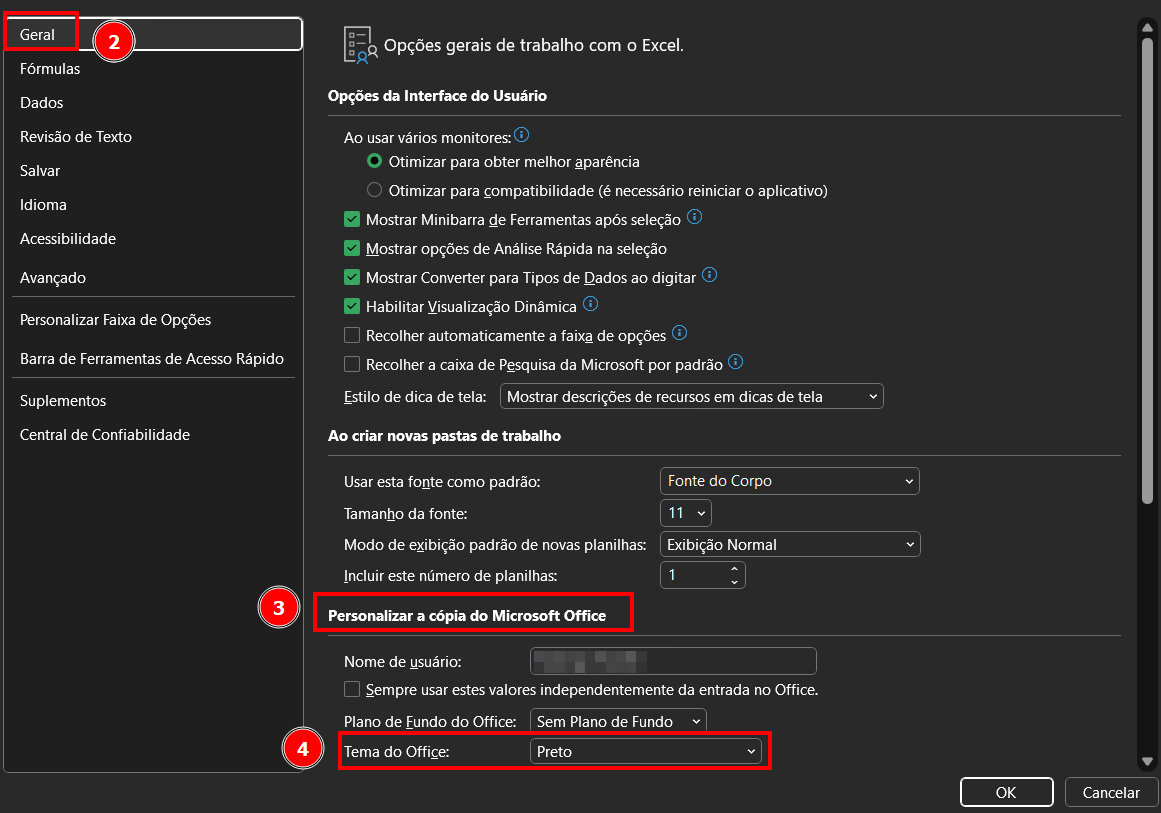This screenshot has height=813, width=1161.
Task: Click the Excel general options header icon
Action: click(x=361, y=45)
